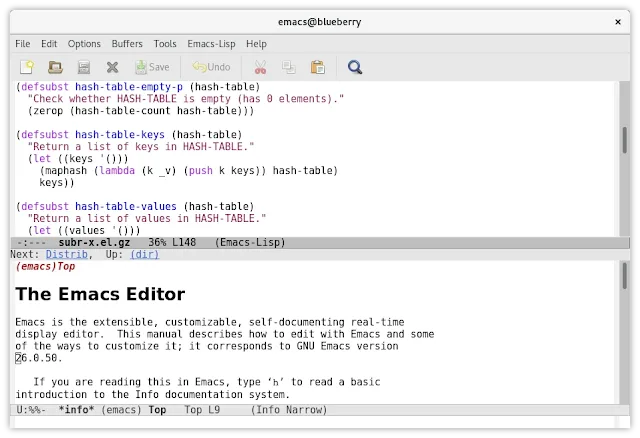Click the upper pane scrollbar thumb
The height and width of the screenshot is (438, 640).
(624, 140)
